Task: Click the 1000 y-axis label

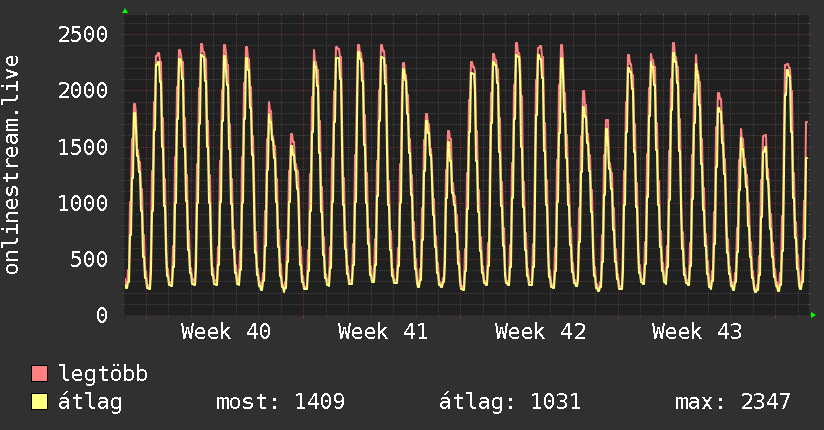Action: click(83, 203)
